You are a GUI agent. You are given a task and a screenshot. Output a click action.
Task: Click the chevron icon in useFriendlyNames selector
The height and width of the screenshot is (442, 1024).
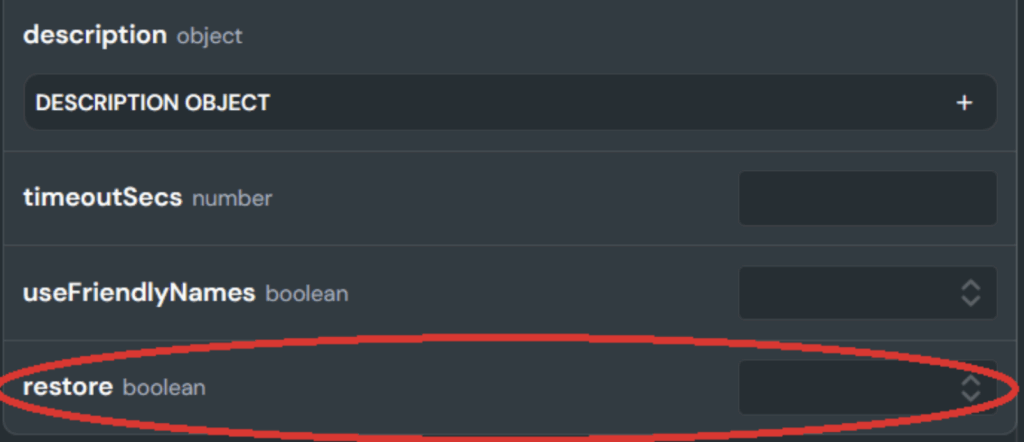coord(971,293)
